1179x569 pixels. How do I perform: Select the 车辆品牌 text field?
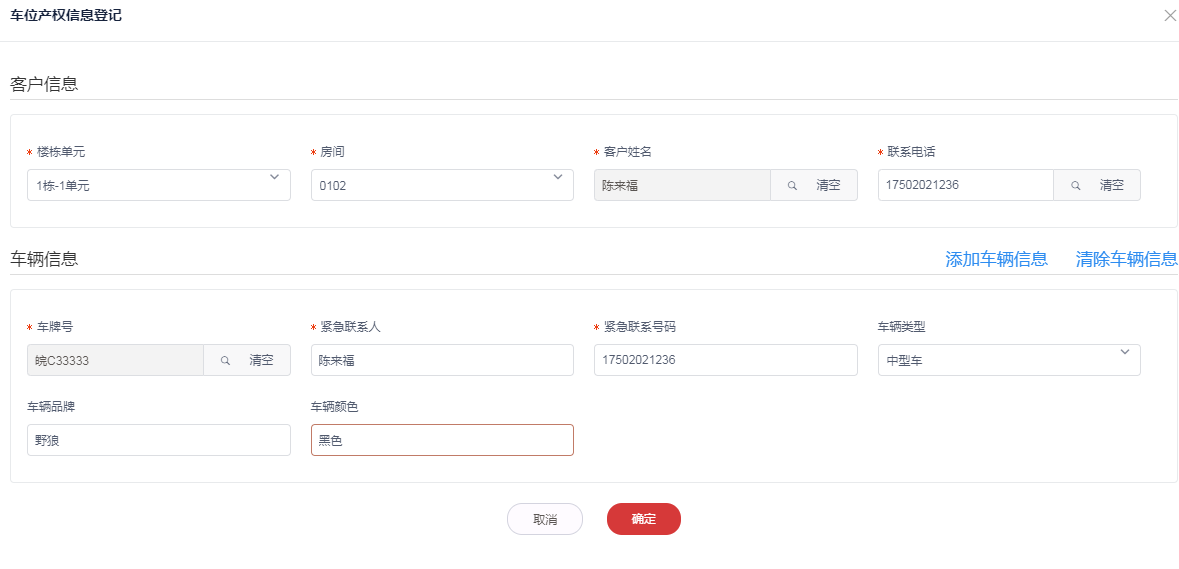158,440
